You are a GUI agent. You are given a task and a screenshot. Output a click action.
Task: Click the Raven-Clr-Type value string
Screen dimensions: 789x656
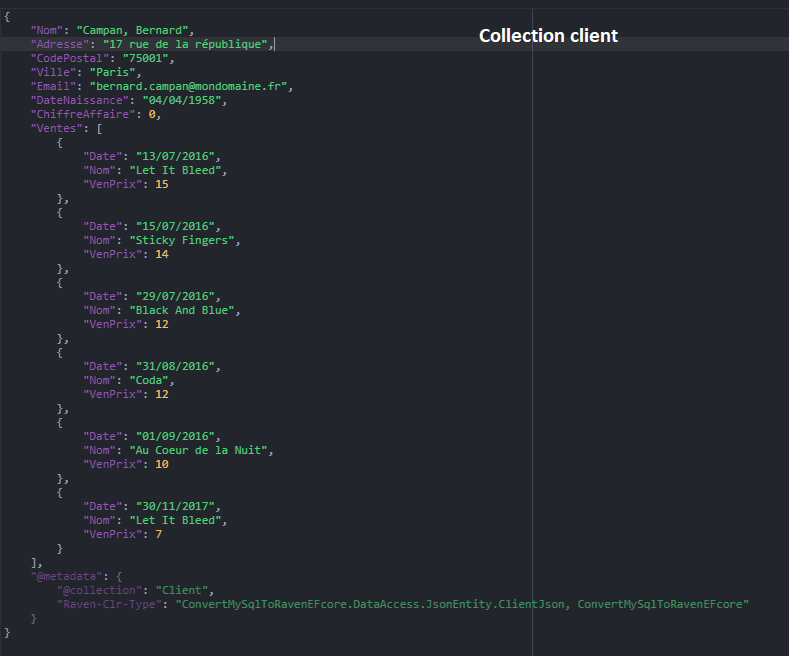[462, 604]
